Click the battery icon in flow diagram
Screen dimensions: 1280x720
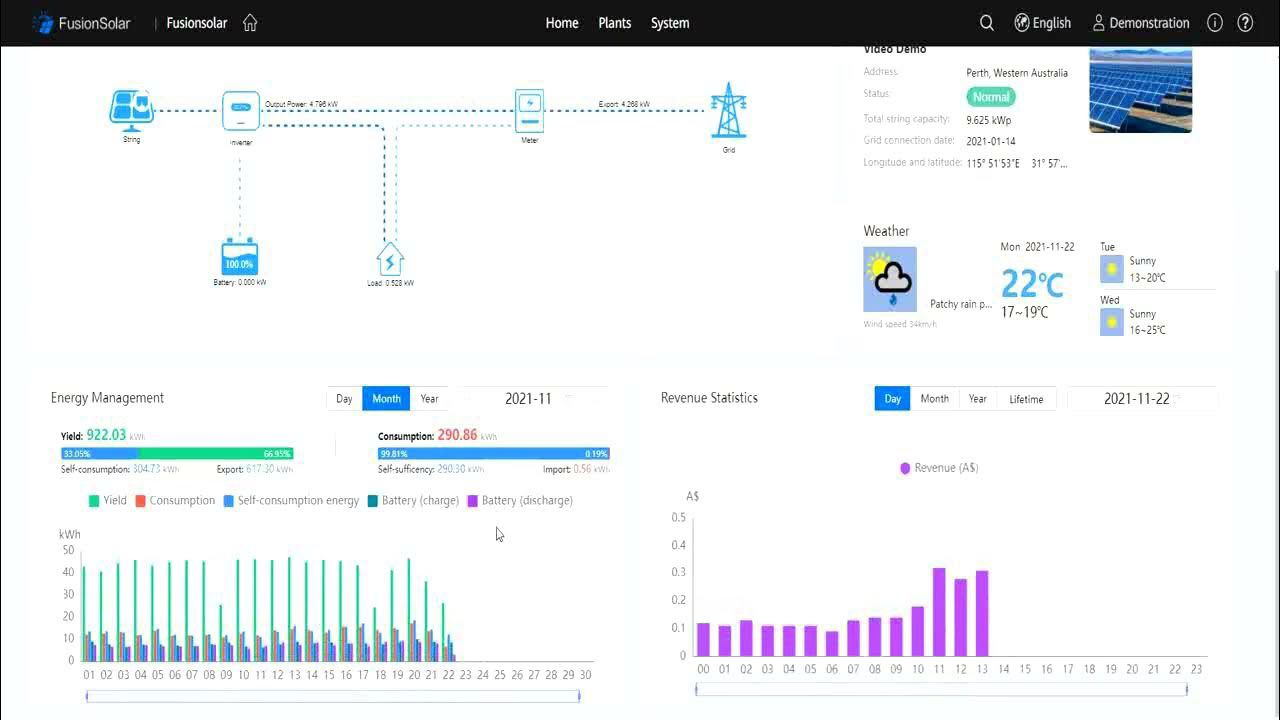coord(240,258)
